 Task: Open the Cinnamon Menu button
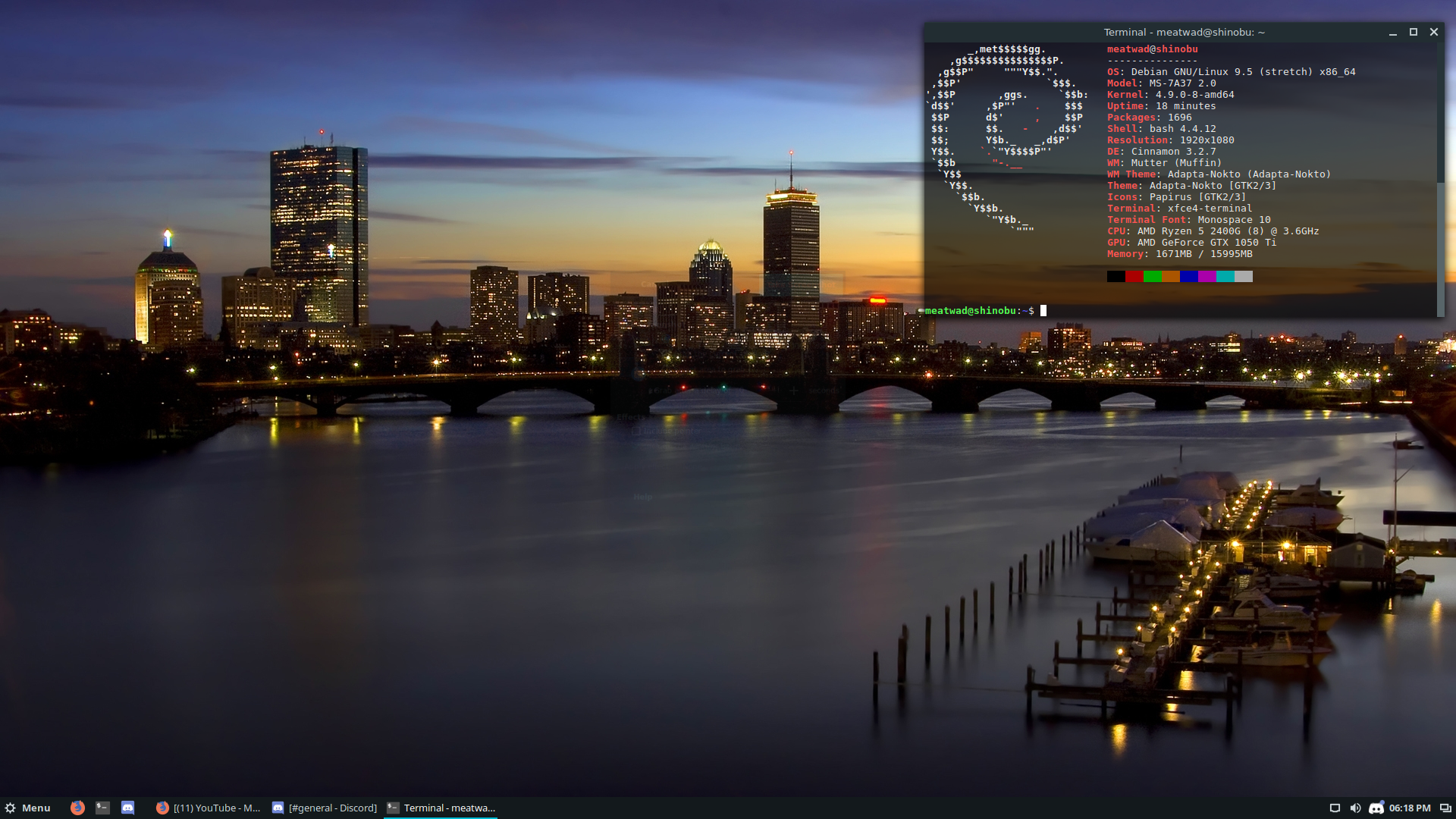click(x=27, y=808)
